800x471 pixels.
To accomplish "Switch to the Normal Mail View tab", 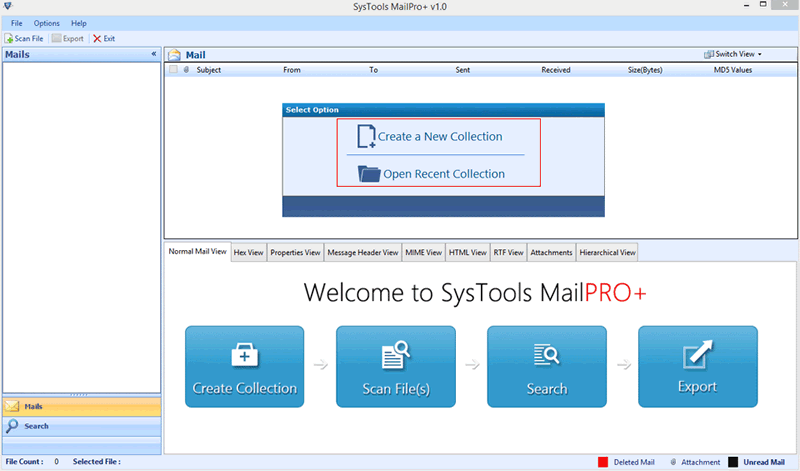I will 197,252.
